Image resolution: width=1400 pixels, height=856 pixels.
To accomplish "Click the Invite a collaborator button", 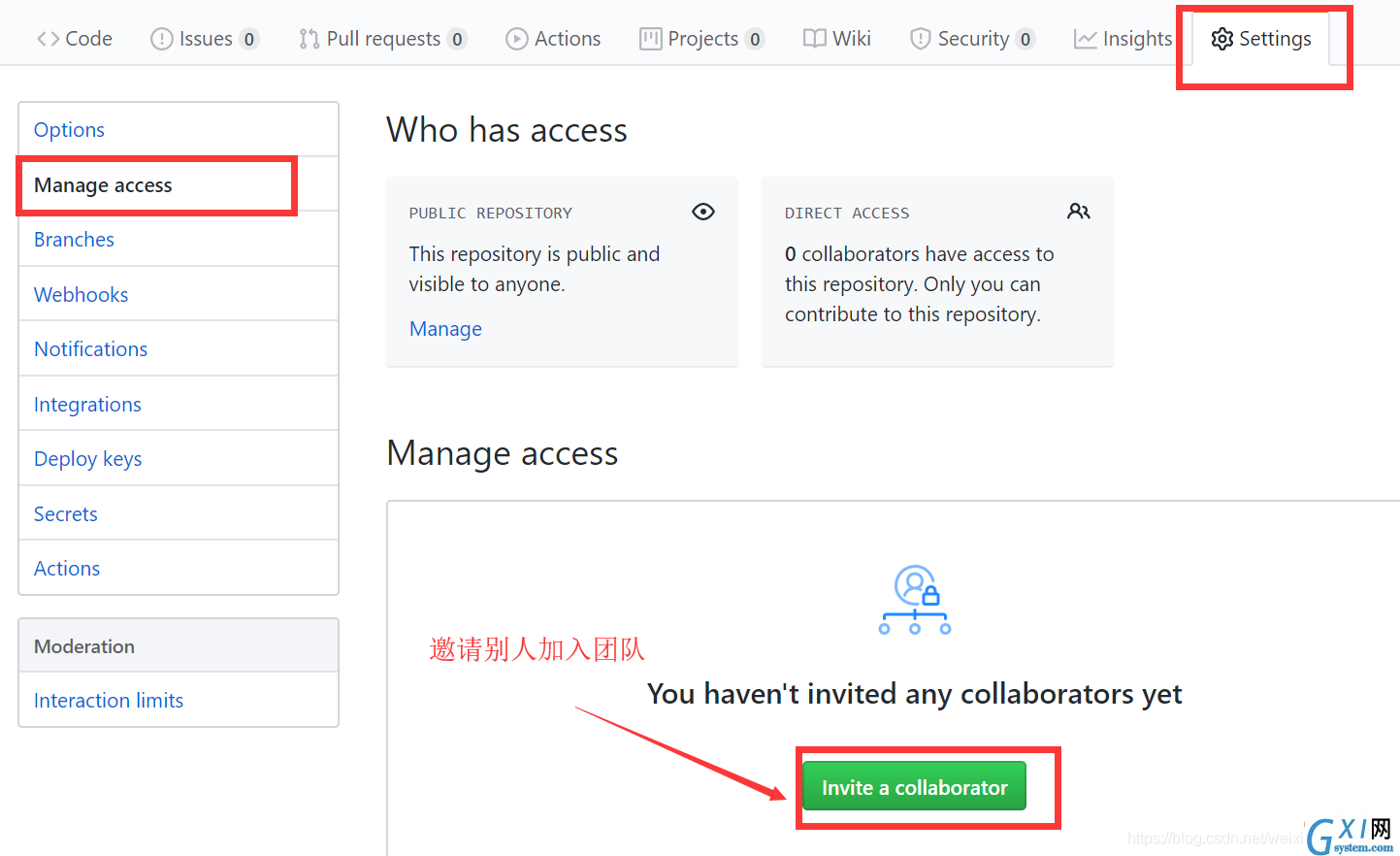I will click(914, 787).
